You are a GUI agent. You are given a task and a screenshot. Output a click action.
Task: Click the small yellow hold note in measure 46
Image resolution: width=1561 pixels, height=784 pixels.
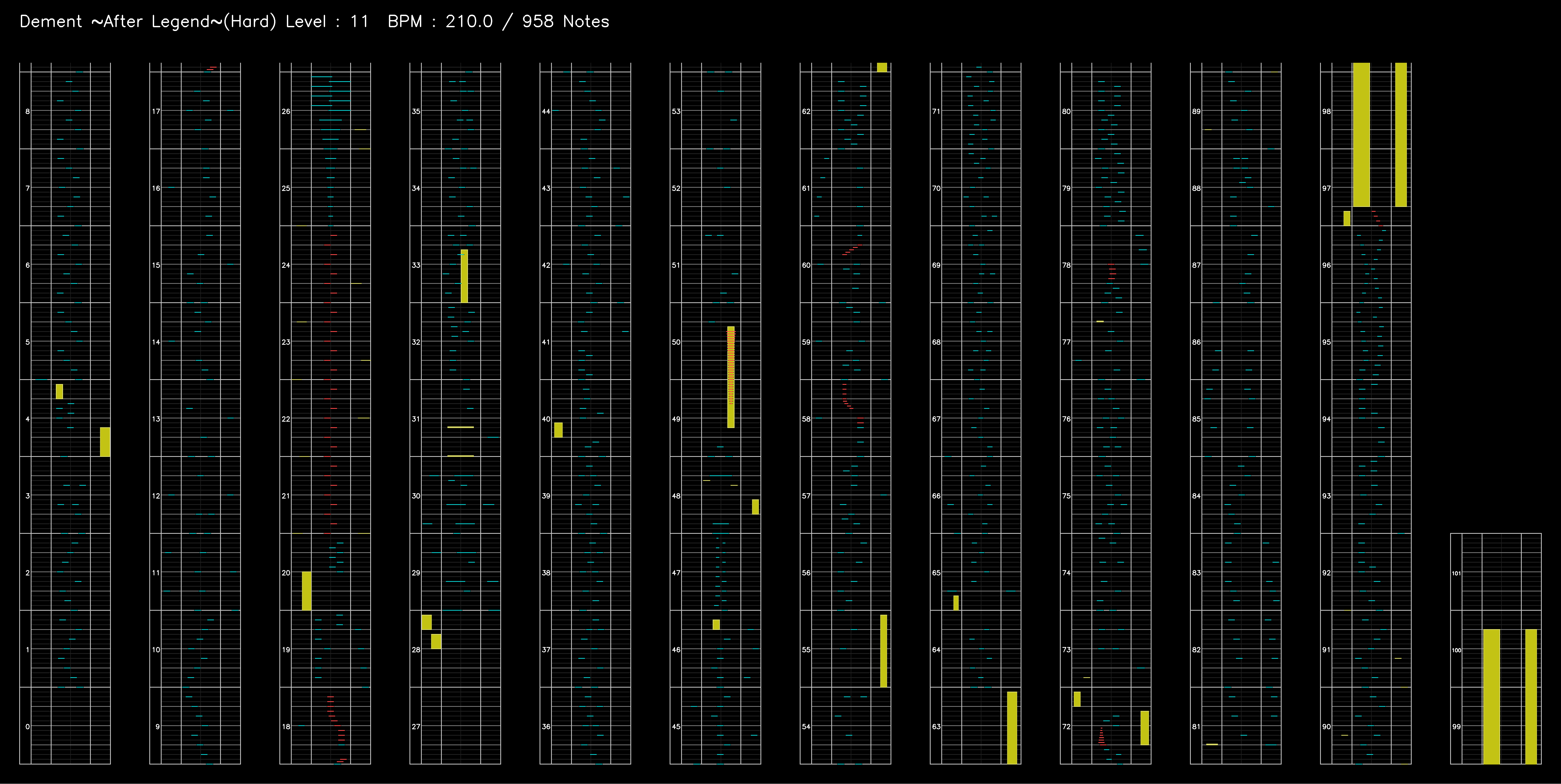pos(716,624)
